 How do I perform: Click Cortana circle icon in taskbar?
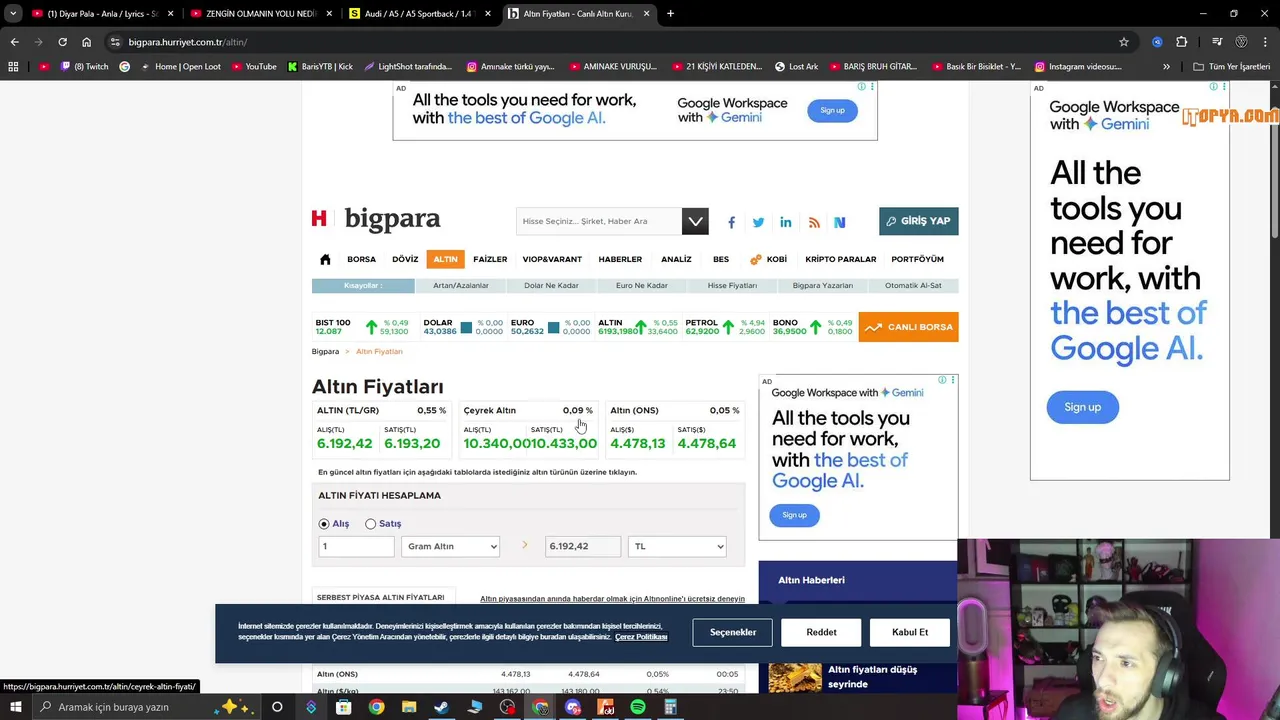coord(277,707)
